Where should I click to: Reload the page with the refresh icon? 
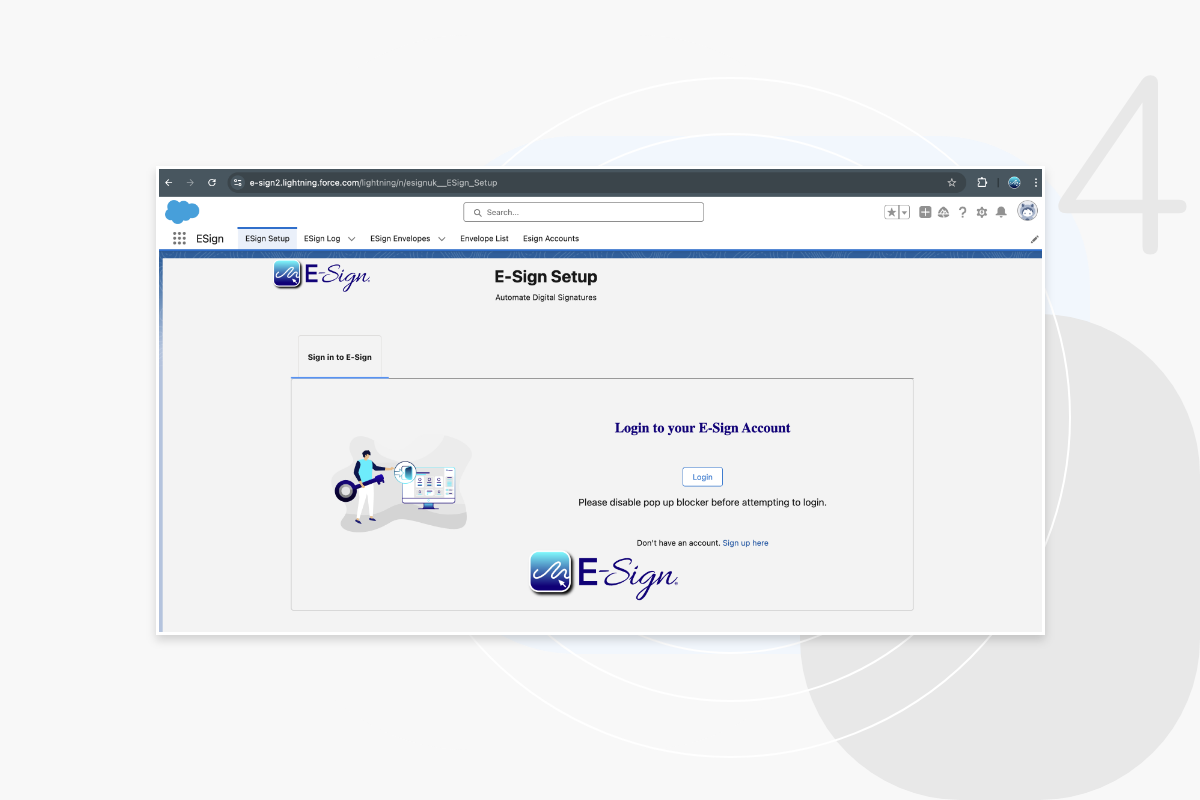click(212, 183)
